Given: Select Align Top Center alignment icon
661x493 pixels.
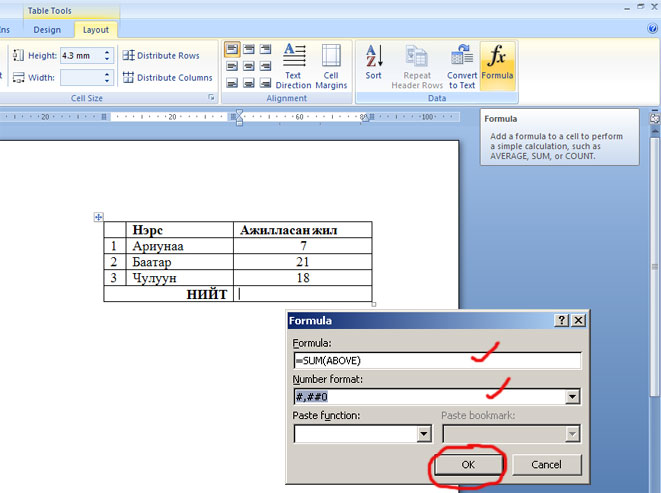Looking at the screenshot, I should tap(249, 49).
